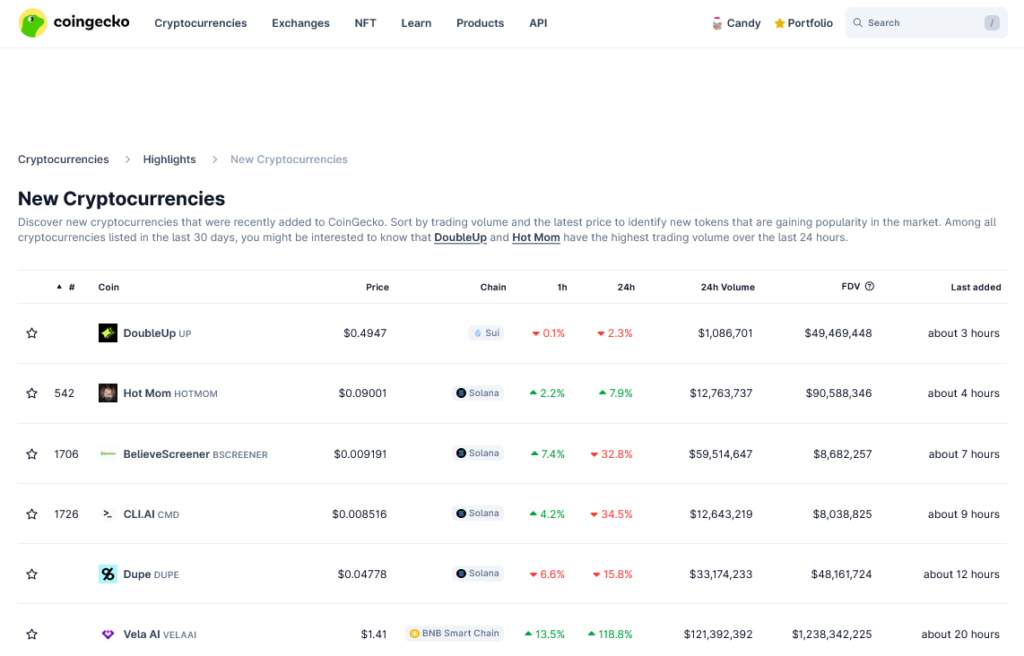Favorite Dupe with the star
1024x656 pixels.
pyautogui.click(x=31, y=574)
